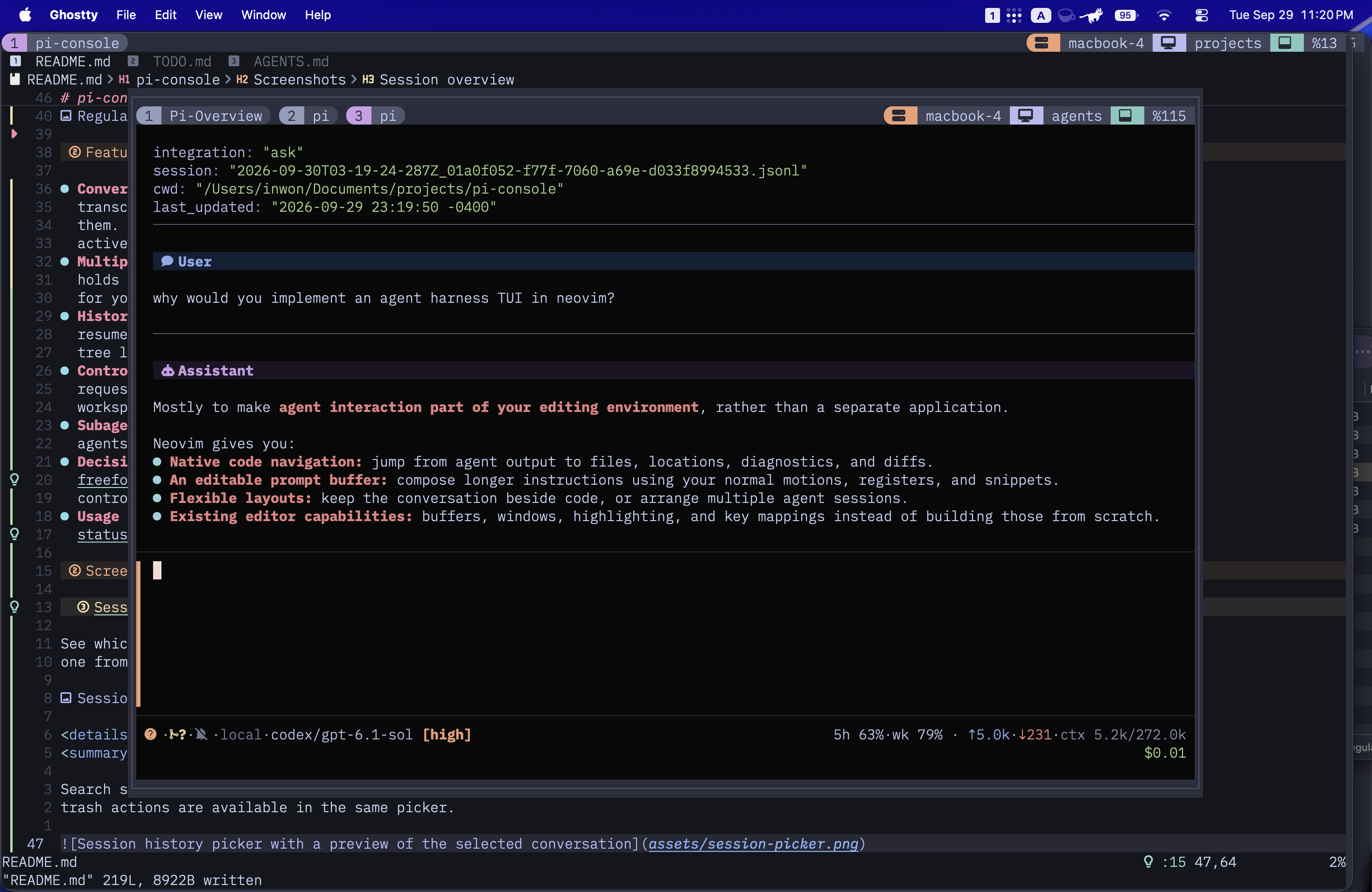This screenshot has width=1372, height=892.
Task: Open the View menu
Action: [x=208, y=15]
